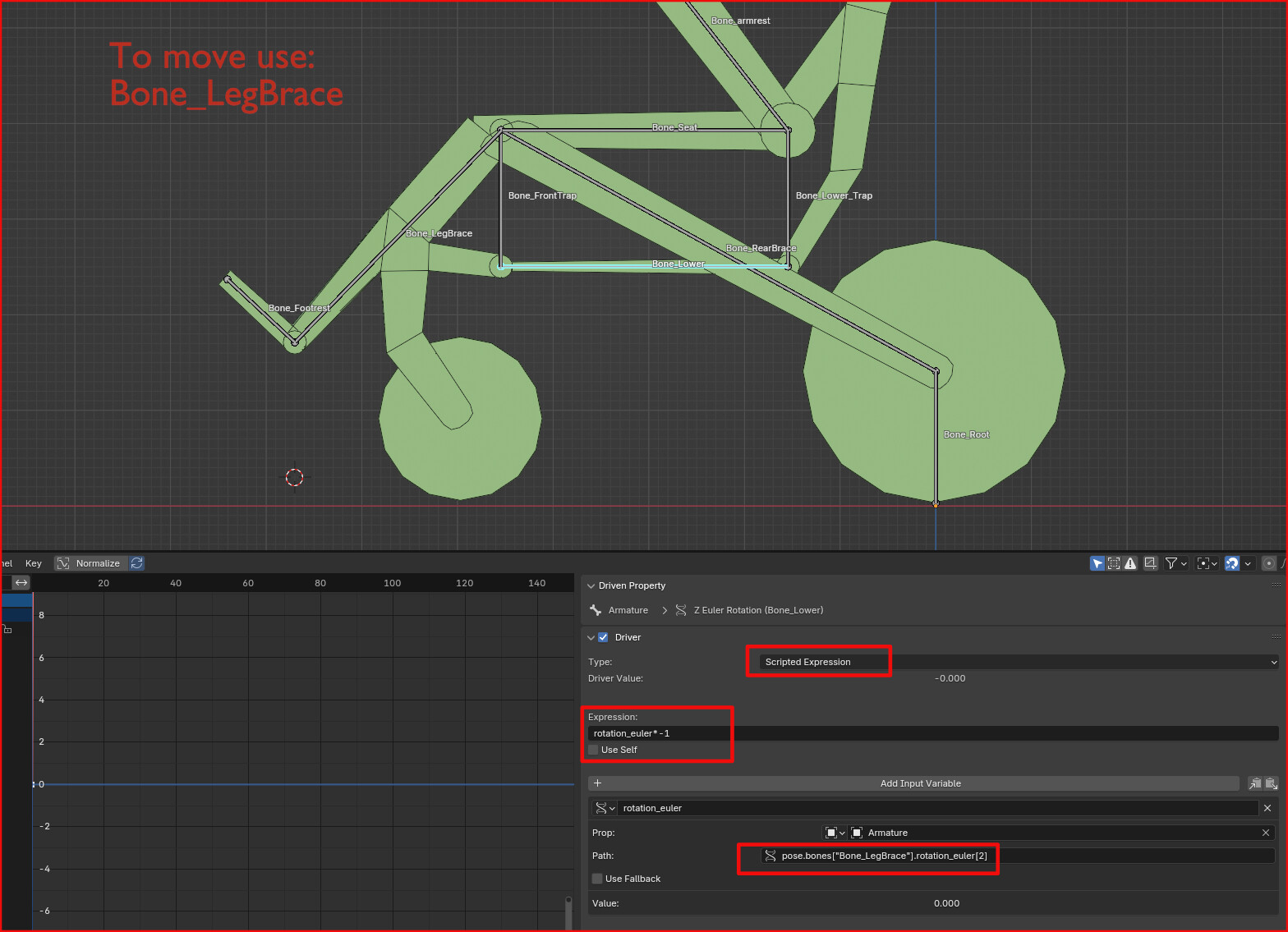Click the graph editor vertical scrollbar
1288x932 pixels.
568,911
